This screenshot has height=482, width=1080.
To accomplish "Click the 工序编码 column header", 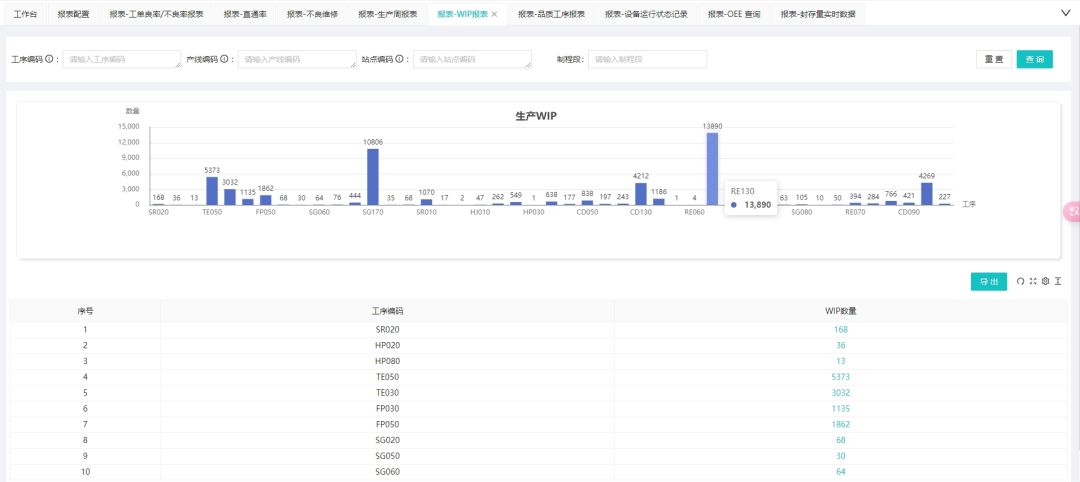I will click(x=387, y=311).
